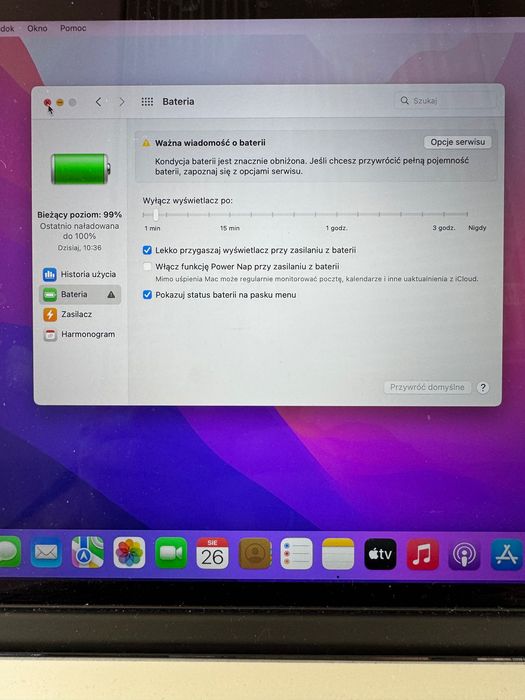Show all preferences grid icon
Viewport: 525px width, 700px height.
click(147, 102)
